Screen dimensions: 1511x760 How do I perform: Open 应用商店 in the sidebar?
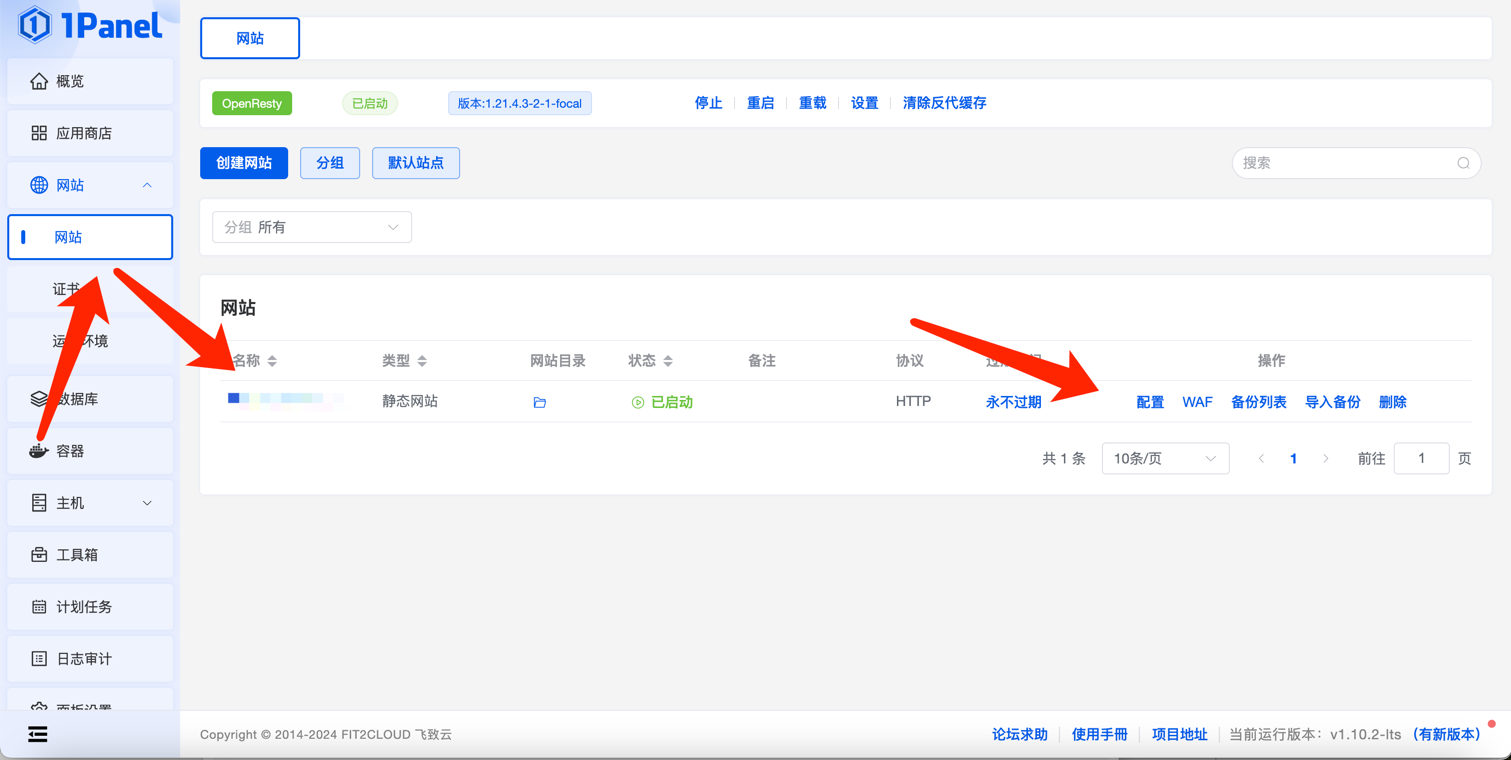click(x=90, y=133)
